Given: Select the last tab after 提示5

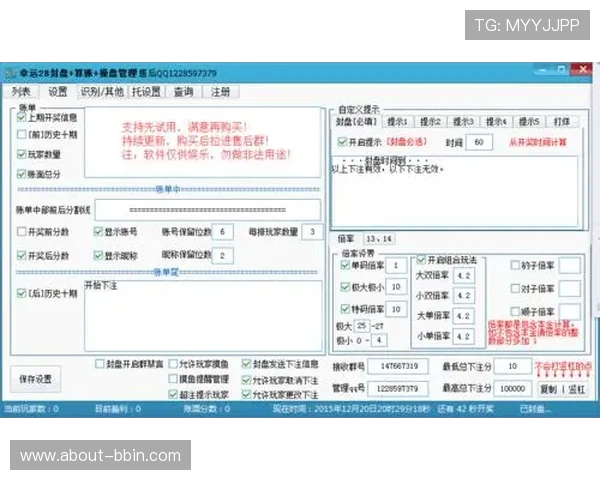Looking at the screenshot, I should click(562, 122).
